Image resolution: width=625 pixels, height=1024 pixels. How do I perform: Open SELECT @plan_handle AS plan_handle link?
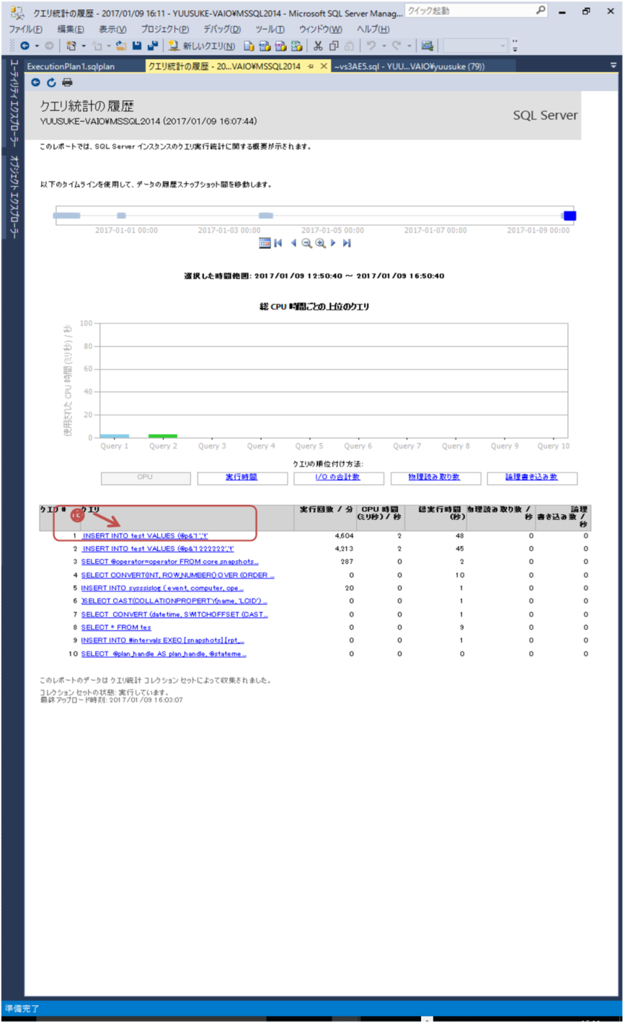(x=163, y=654)
